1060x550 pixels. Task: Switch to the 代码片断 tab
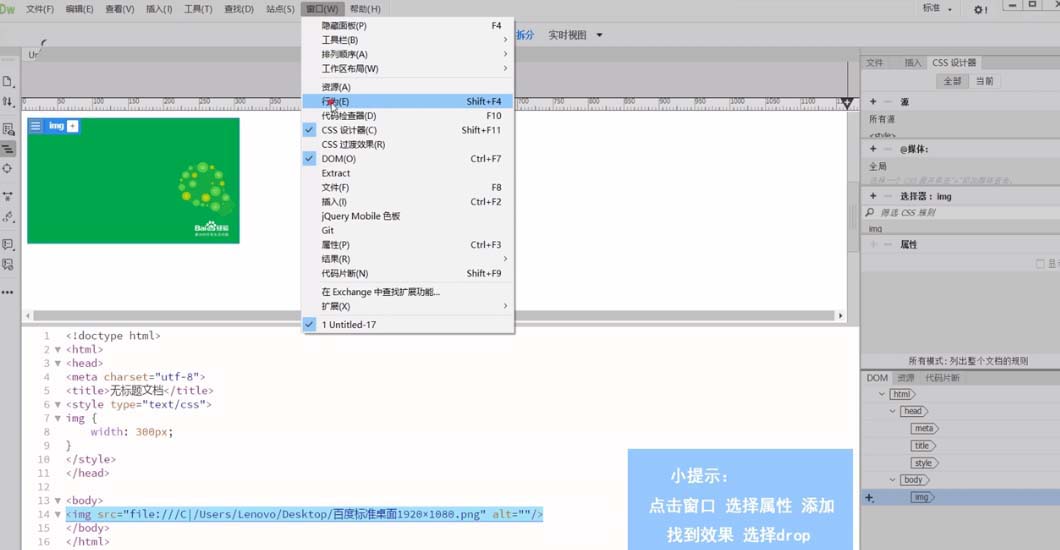pyautogui.click(x=942, y=378)
